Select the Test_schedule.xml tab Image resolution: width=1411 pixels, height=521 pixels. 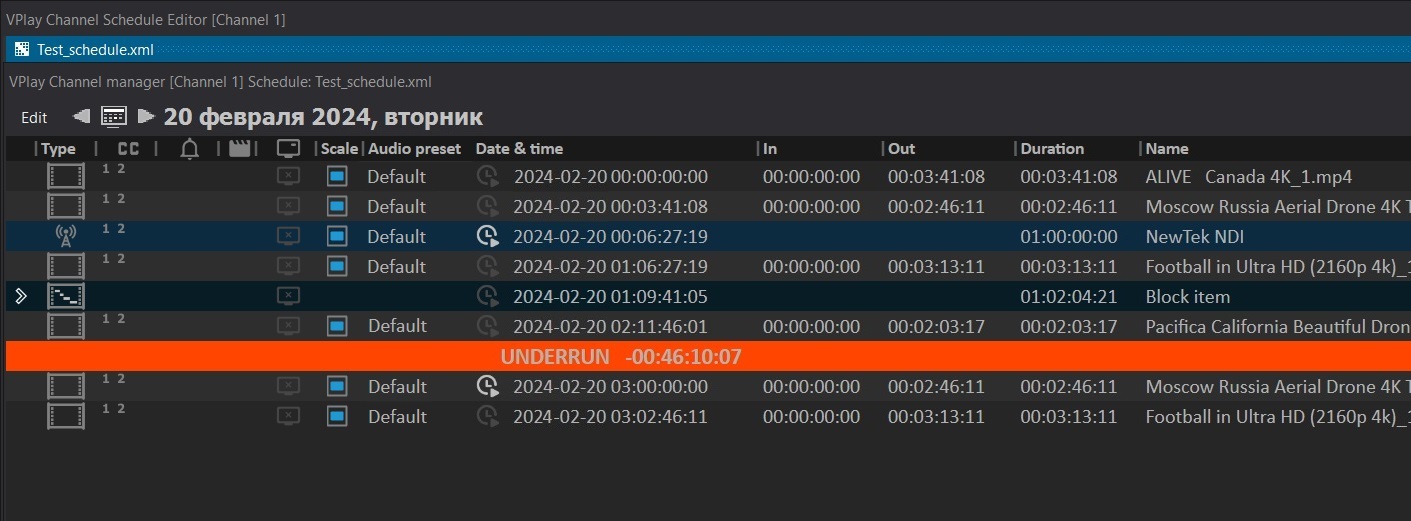click(95, 50)
